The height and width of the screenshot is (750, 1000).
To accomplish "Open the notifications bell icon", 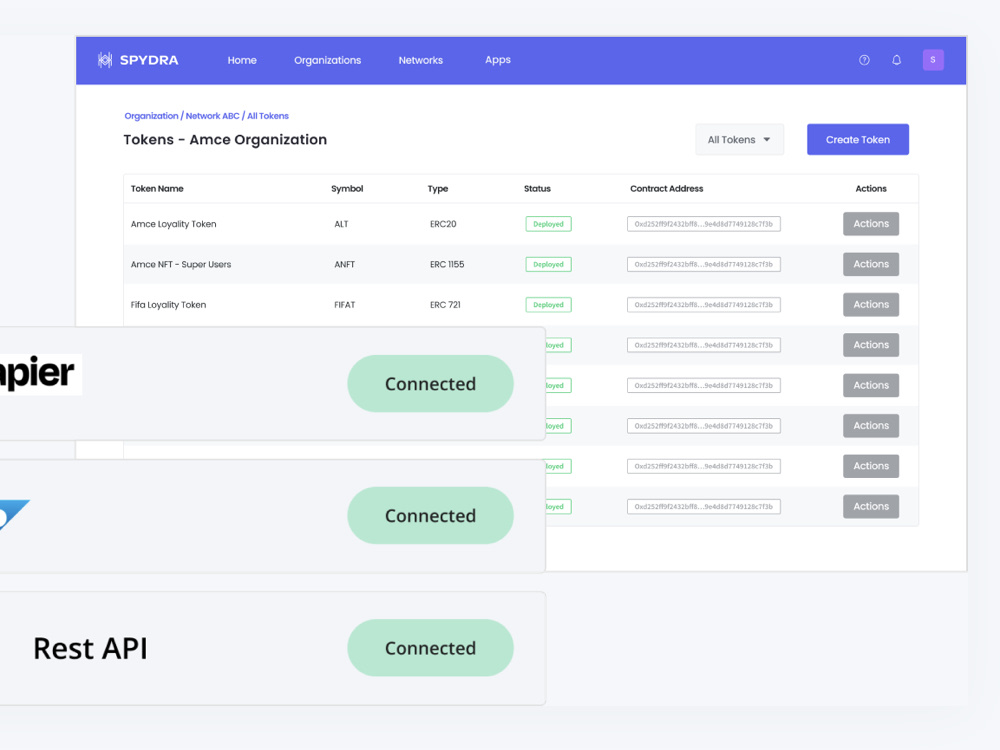I will [897, 60].
